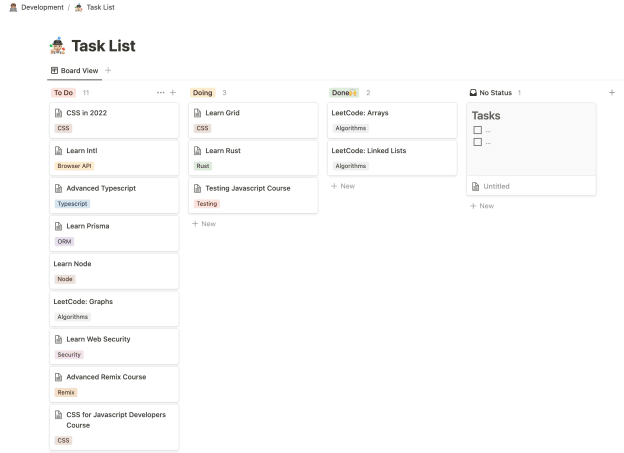
Task: Click the Development breadcrumb avatar icon
Action: [13, 7]
